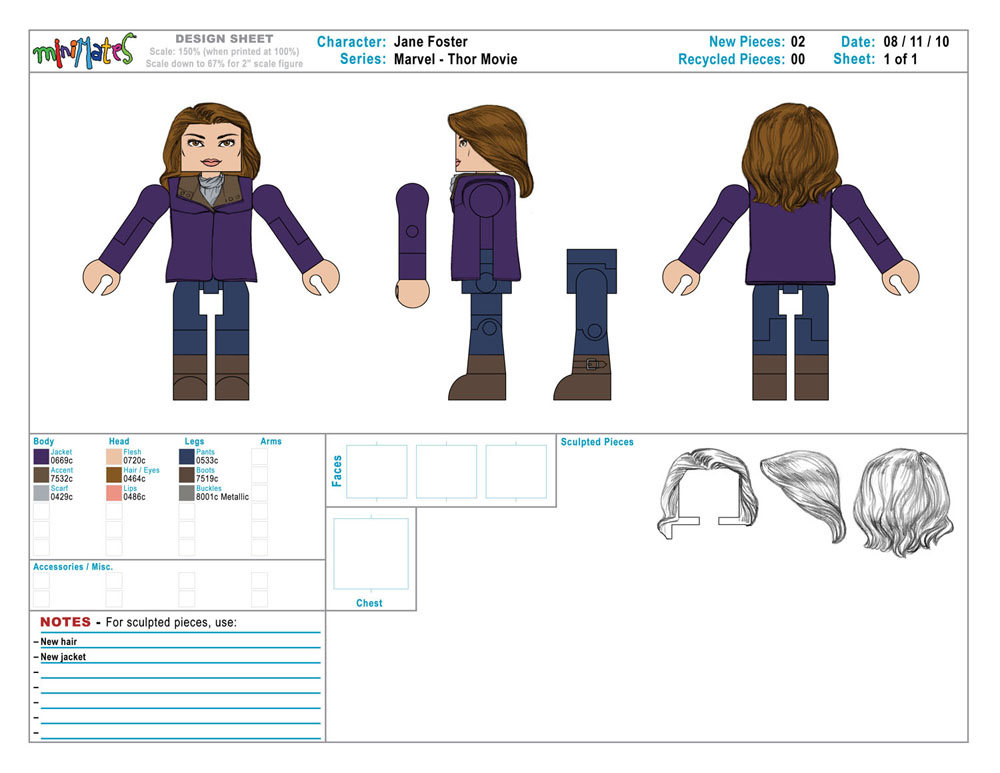The height and width of the screenshot is (773, 1000).
Task: Pick the Hair / Eyes swatch 0464c
Action: click(114, 475)
